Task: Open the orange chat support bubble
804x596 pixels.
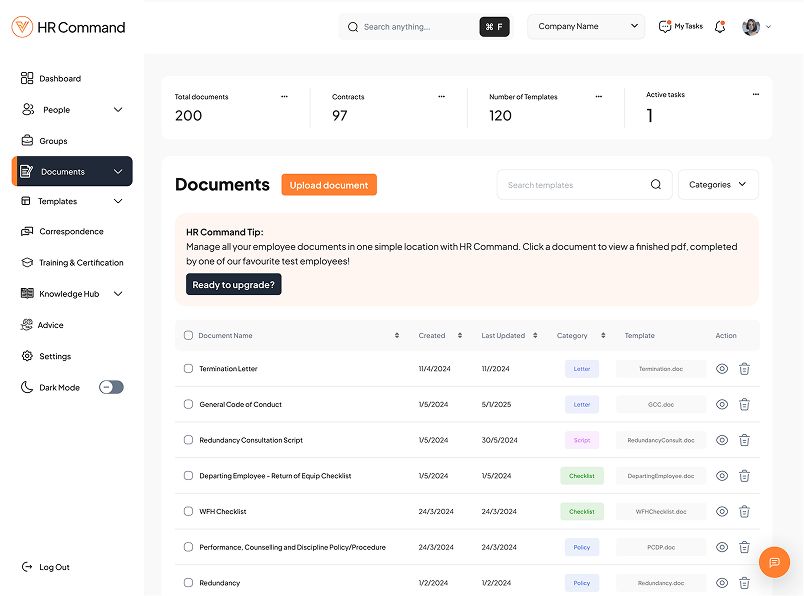Action: (x=774, y=562)
